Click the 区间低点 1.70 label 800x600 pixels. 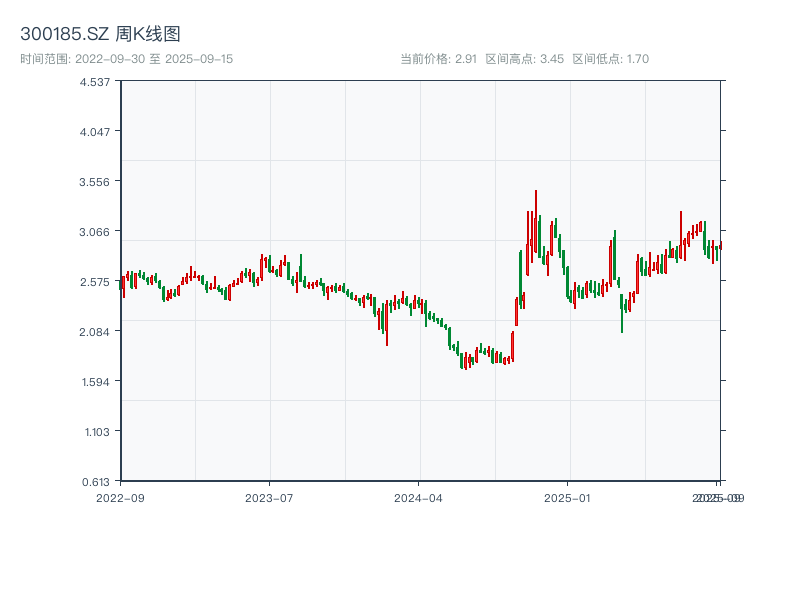click(x=610, y=59)
